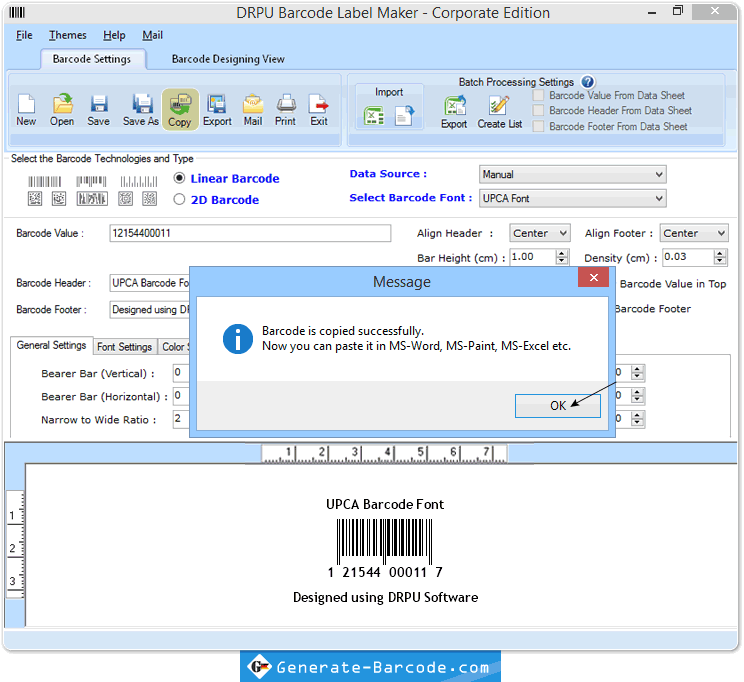Open the Themes menu
Screen dimensions: 744x682
[68, 35]
